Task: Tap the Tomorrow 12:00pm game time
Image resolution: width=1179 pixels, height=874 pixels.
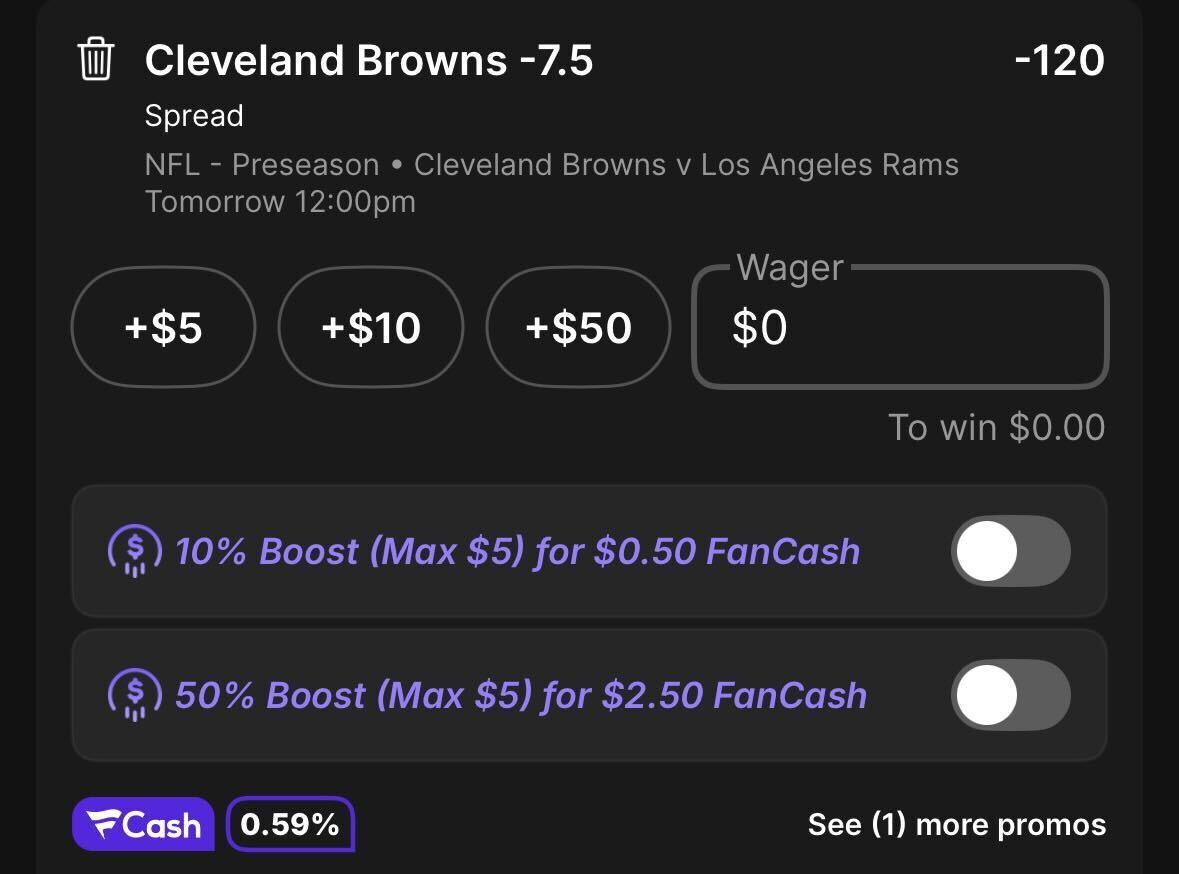Action: pyautogui.click(x=280, y=202)
